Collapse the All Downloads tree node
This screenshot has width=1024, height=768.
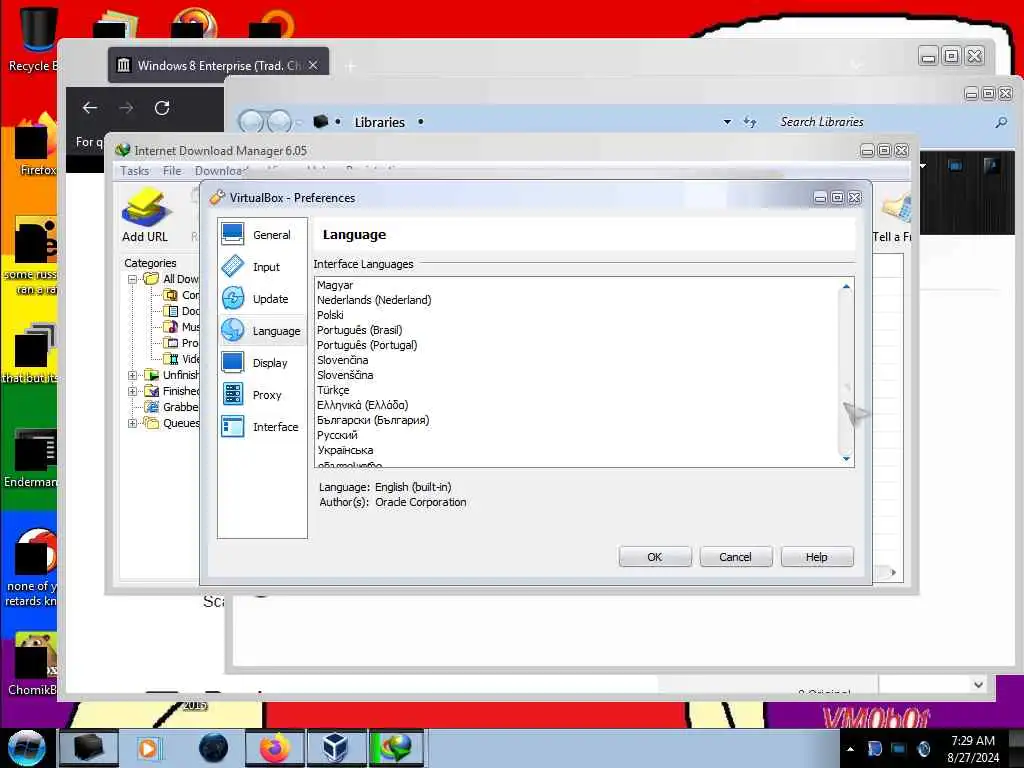point(133,279)
